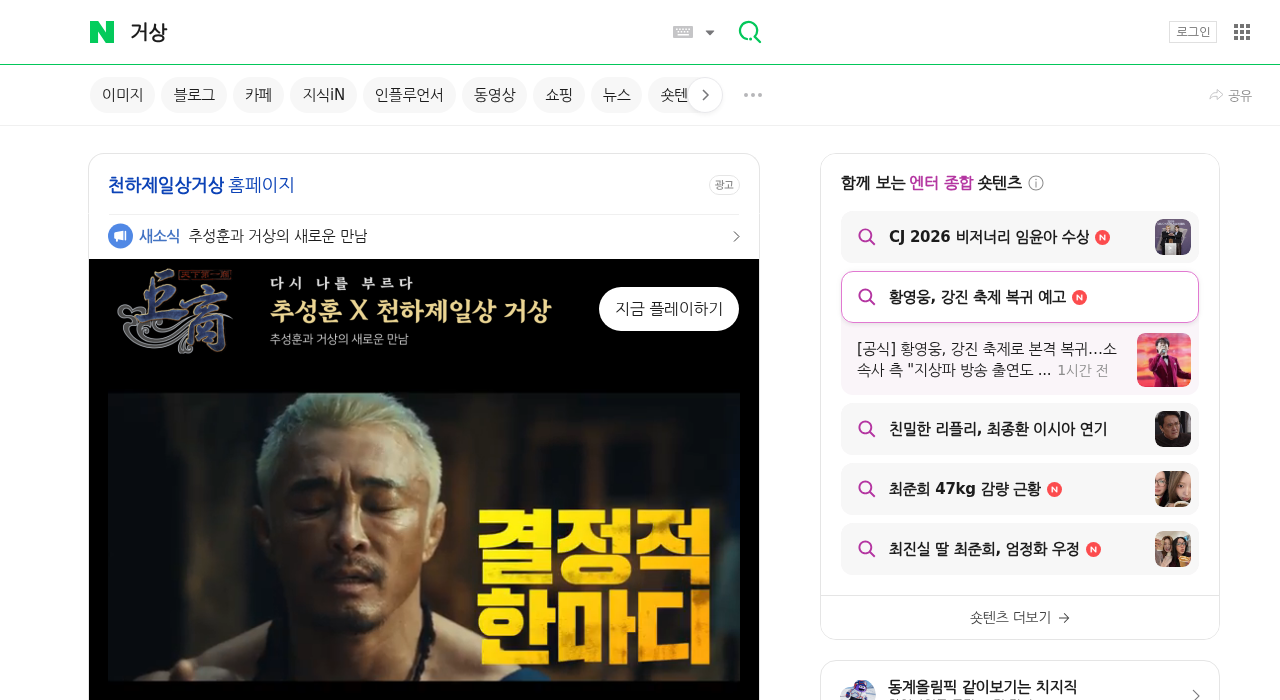Click the magnifier icon on 황영웅 suggestion
Viewport: 1280px width, 700px height.
[867, 297]
